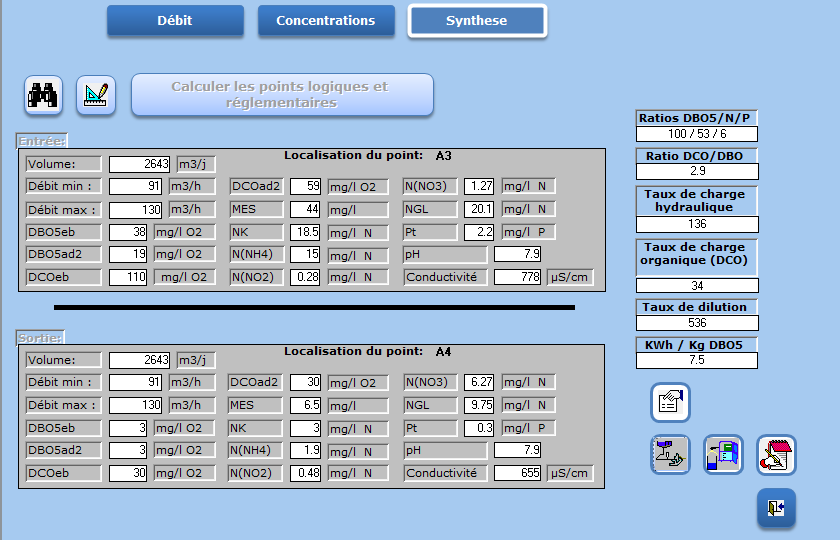Click the Entrée Volume input field

[140, 164]
